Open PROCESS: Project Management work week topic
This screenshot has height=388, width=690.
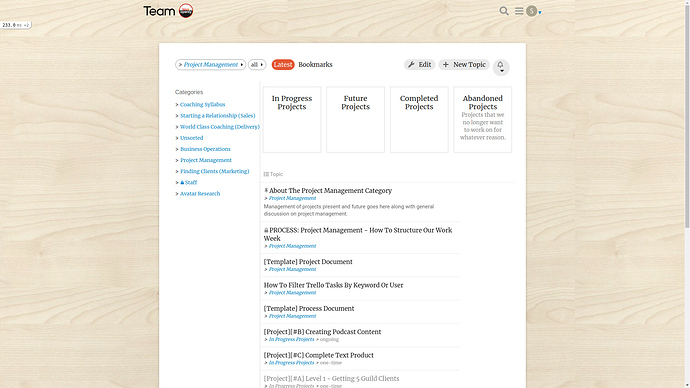click(x=358, y=234)
